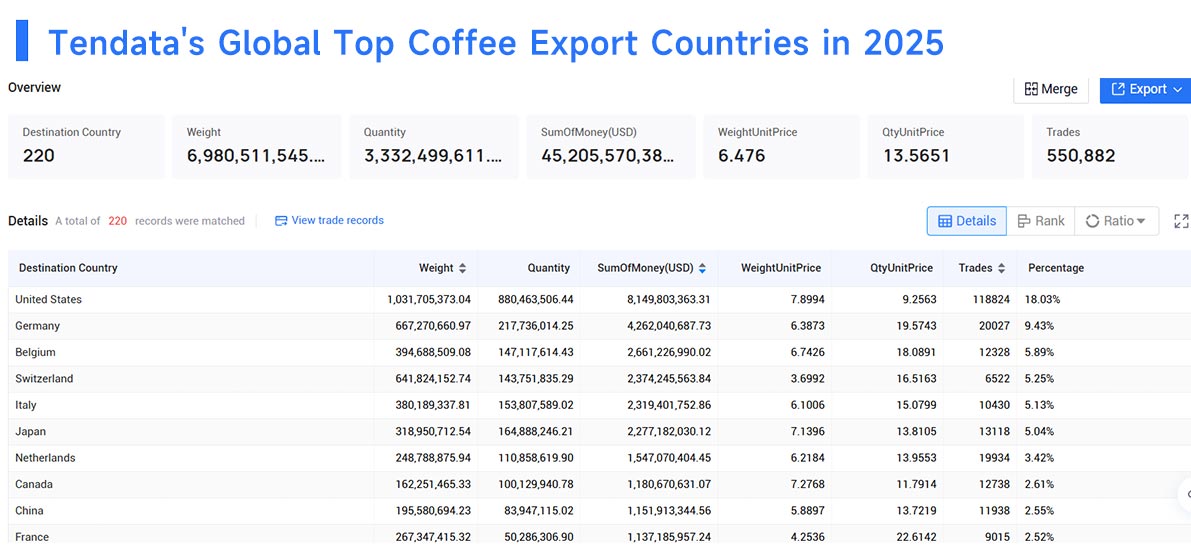Click the Quantity column header

point(548,268)
